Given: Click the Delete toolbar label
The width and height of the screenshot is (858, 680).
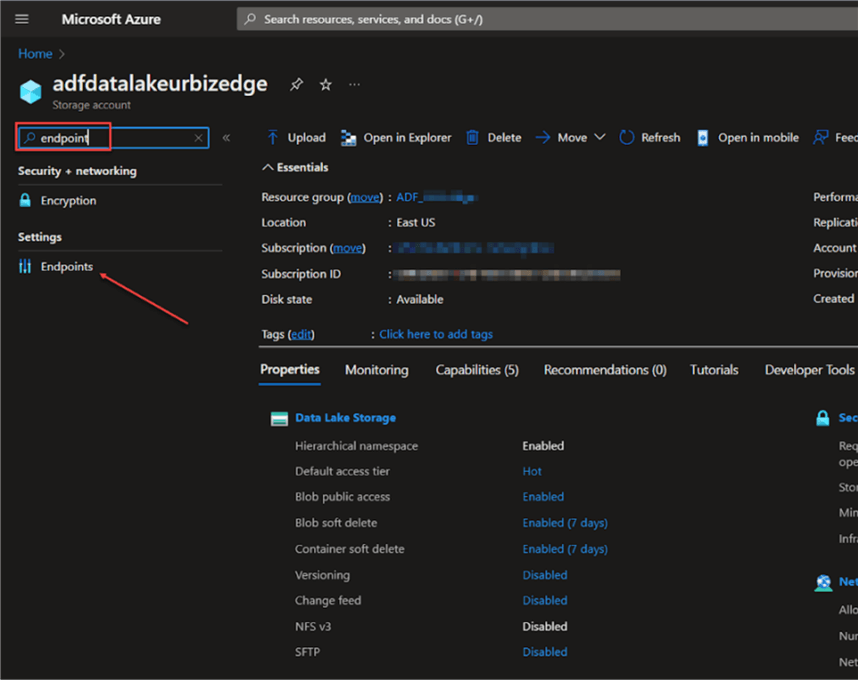Looking at the screenshot, I should [504, 138].
